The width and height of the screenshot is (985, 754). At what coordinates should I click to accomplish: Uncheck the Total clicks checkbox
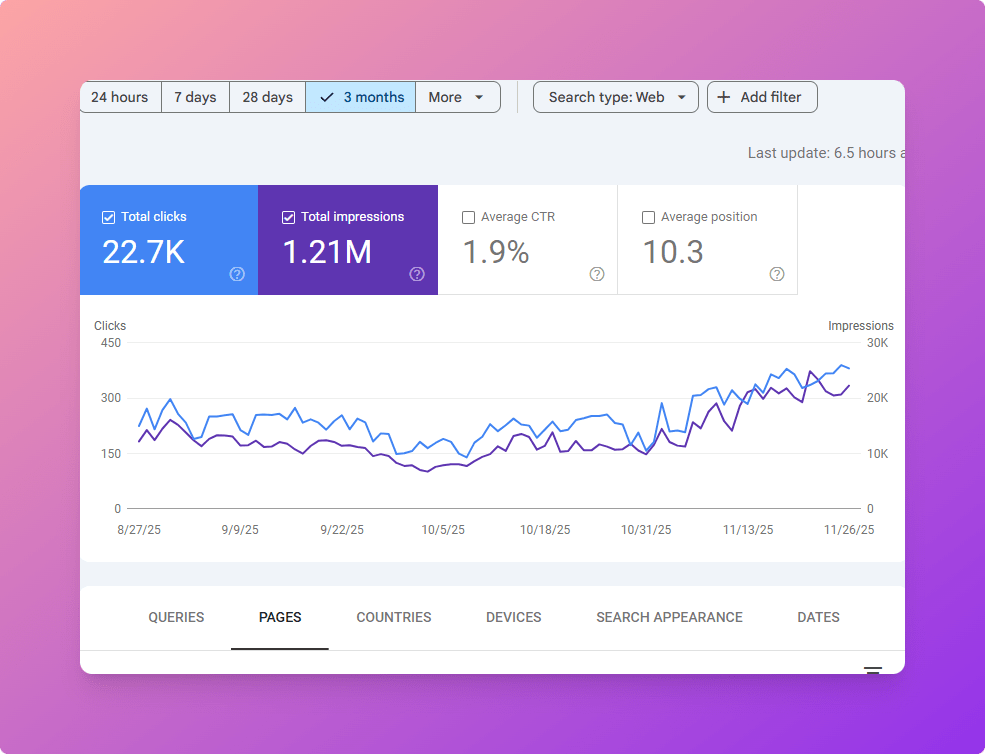(109, 217)
